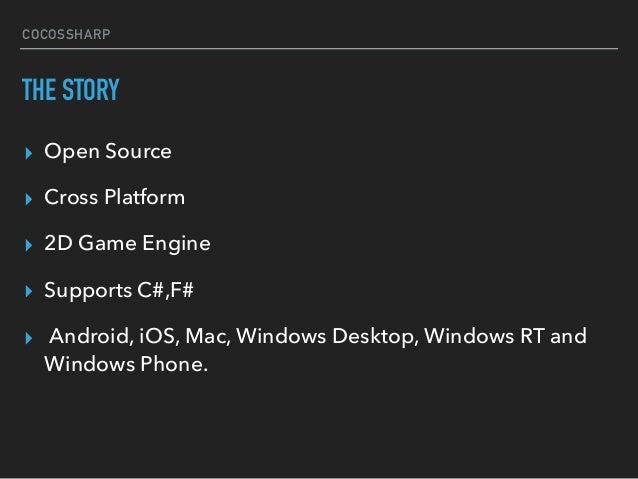Click the words Windows Desktop
Screen dimensions: 638x479
pos(327,337)
